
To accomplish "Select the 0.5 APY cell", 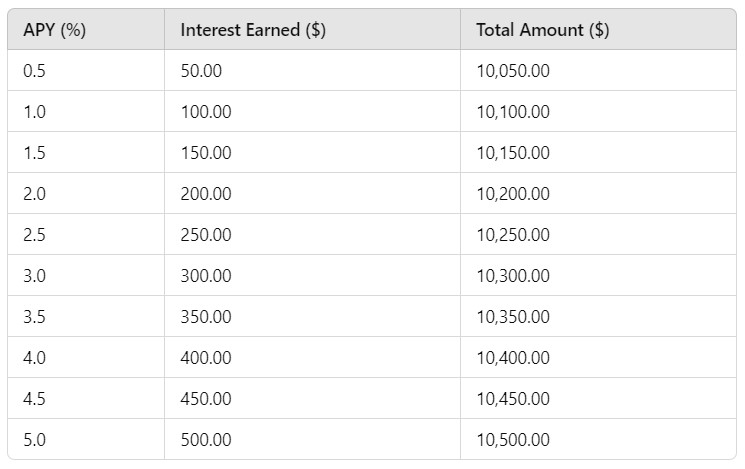I will 86,70.
